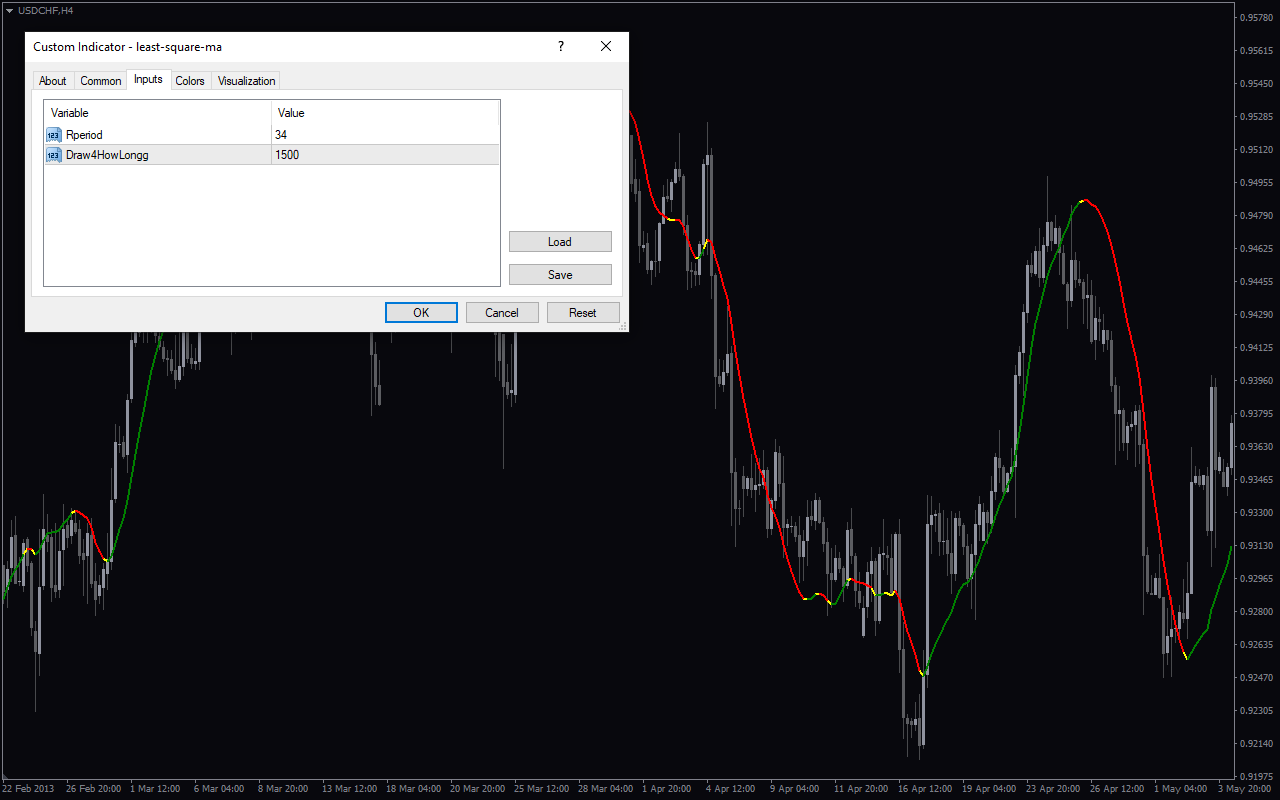Image resolution: width=1280 pixels, height=800 pixels.
Task: Click the 0.93300 price label
Action: (x=1255, y=513)
